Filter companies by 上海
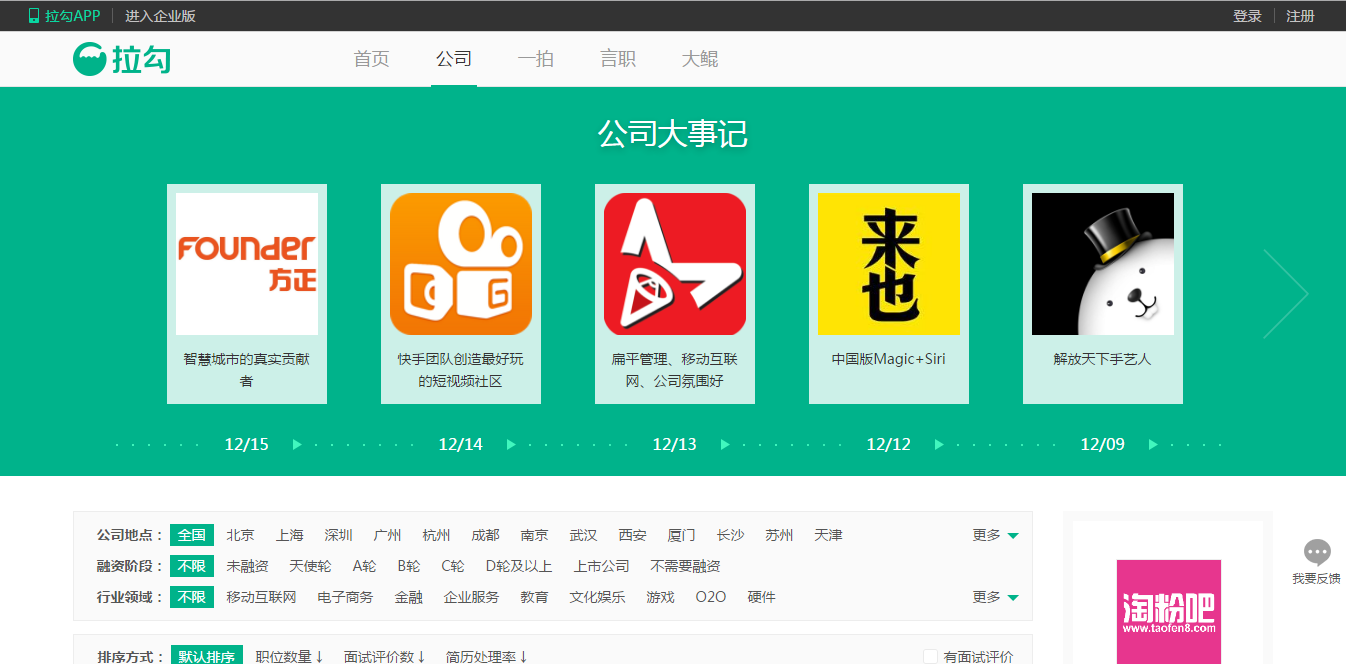Viewport: 1346px width, 664px height. pos(290,535)
